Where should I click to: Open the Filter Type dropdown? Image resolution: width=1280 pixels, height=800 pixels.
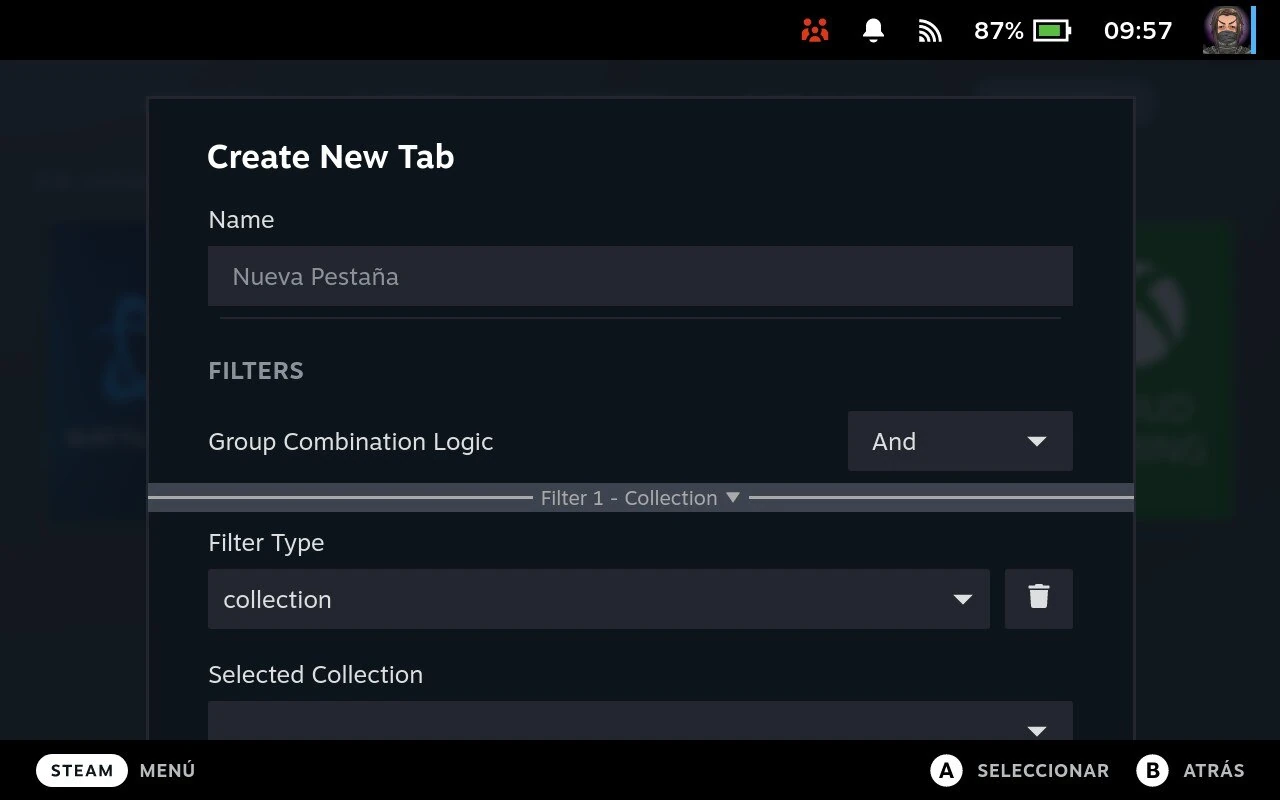(x=598, y=599)
